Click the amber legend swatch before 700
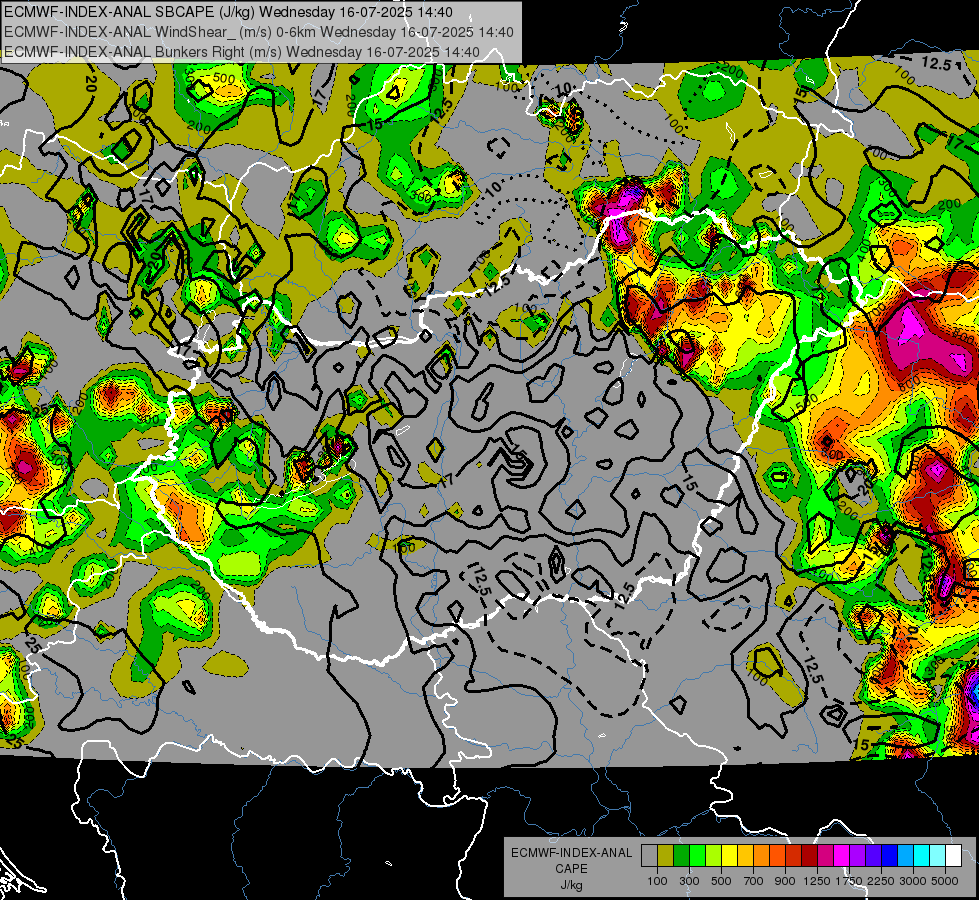This screenshot has width=979, height=900. click(745, 856)
